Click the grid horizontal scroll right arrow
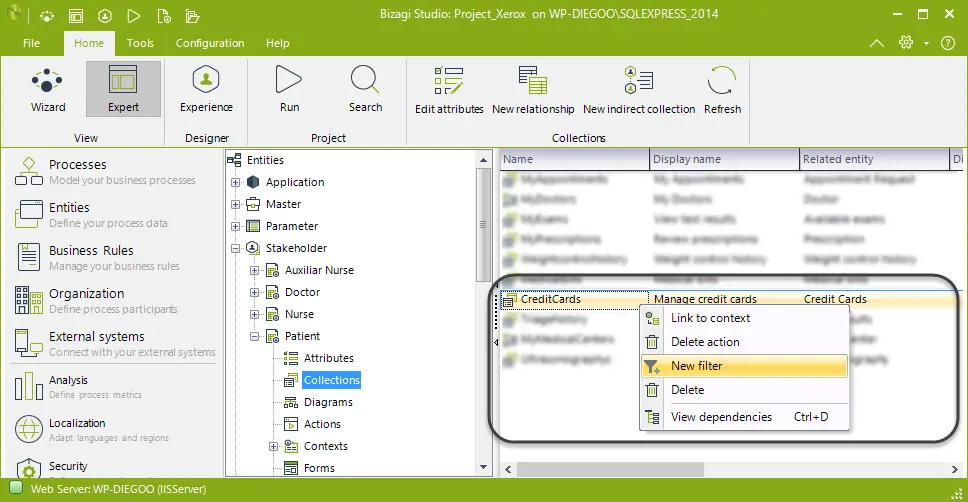 tap(954, 470)
